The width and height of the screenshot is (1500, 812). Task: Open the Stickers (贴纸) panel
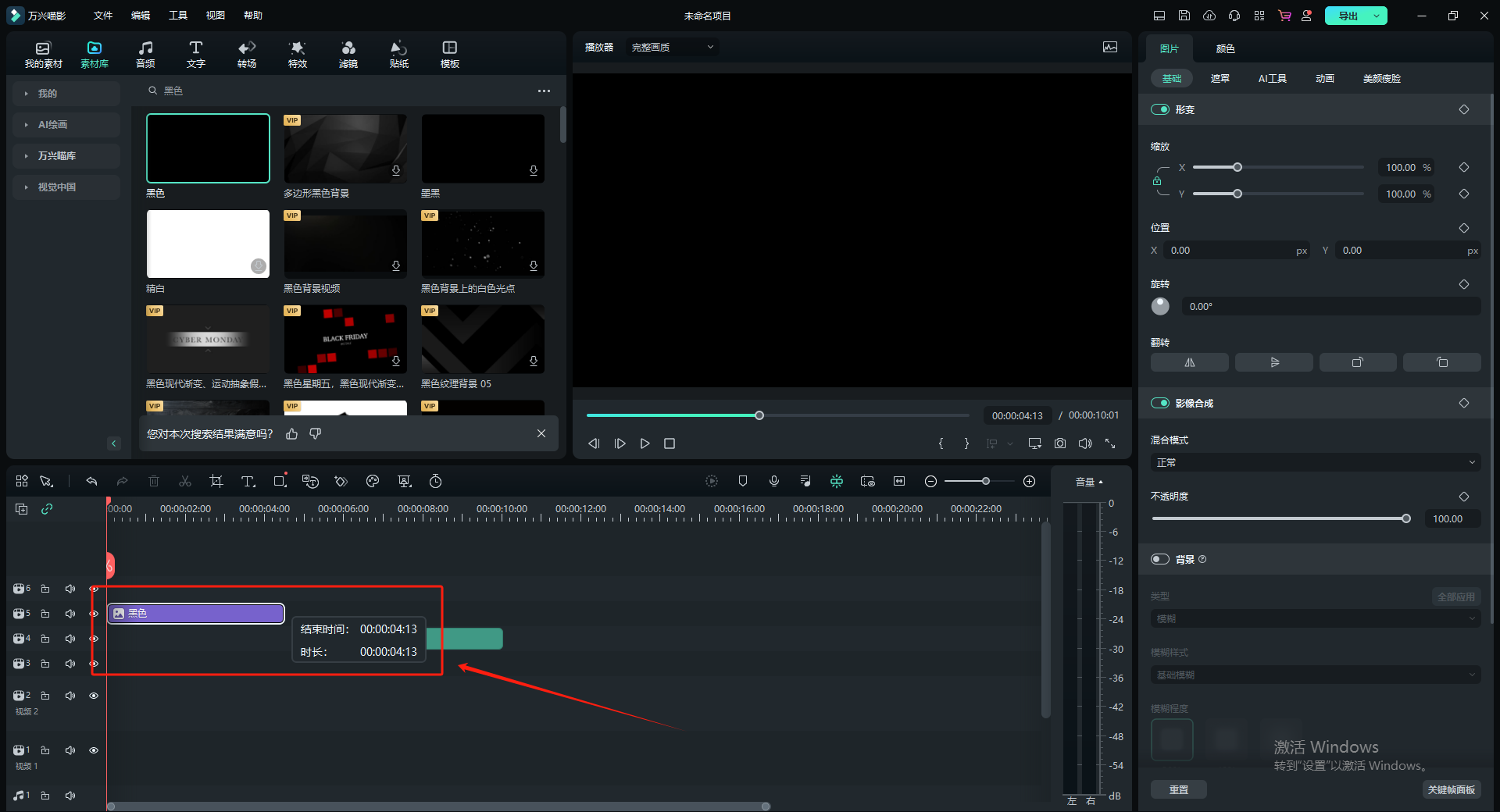398,55
